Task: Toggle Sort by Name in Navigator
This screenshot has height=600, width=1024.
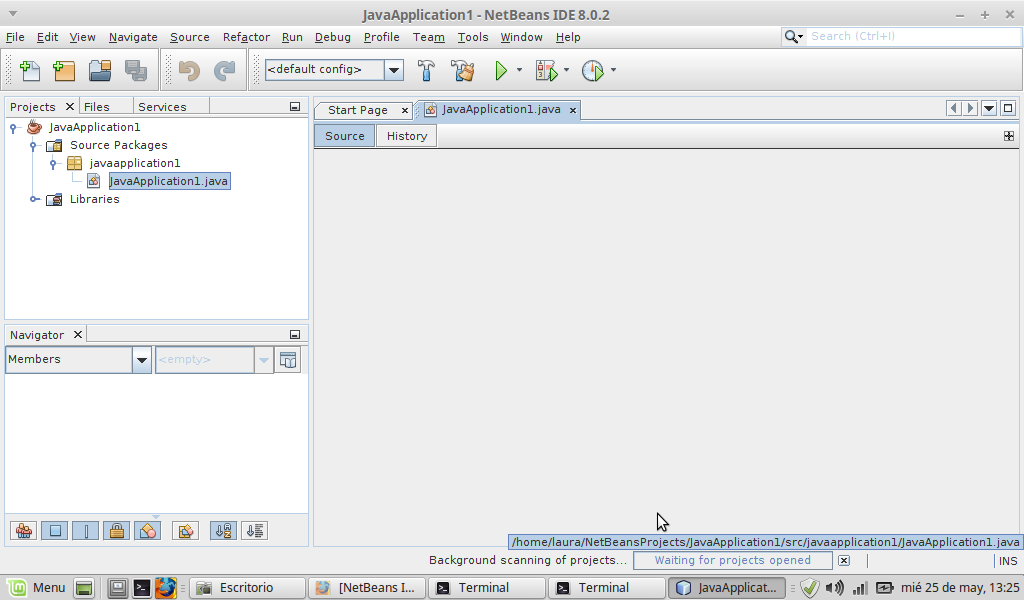Action: coord(223,531)
